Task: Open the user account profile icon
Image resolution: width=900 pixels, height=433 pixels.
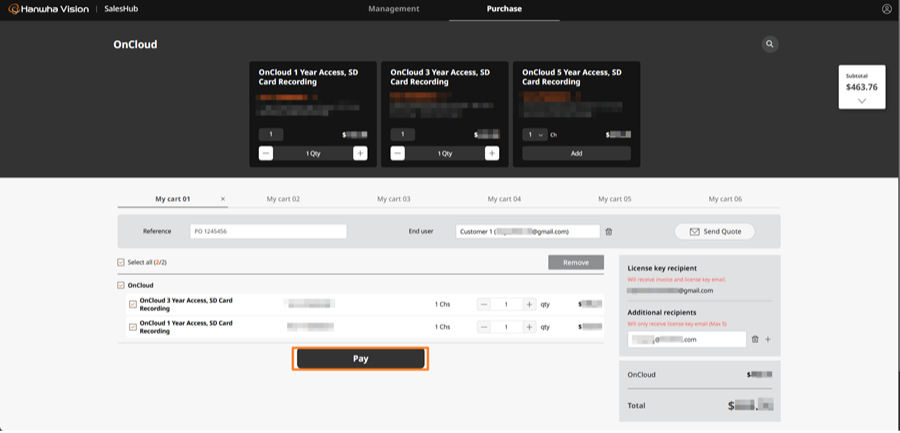Action: pos(887,9)
